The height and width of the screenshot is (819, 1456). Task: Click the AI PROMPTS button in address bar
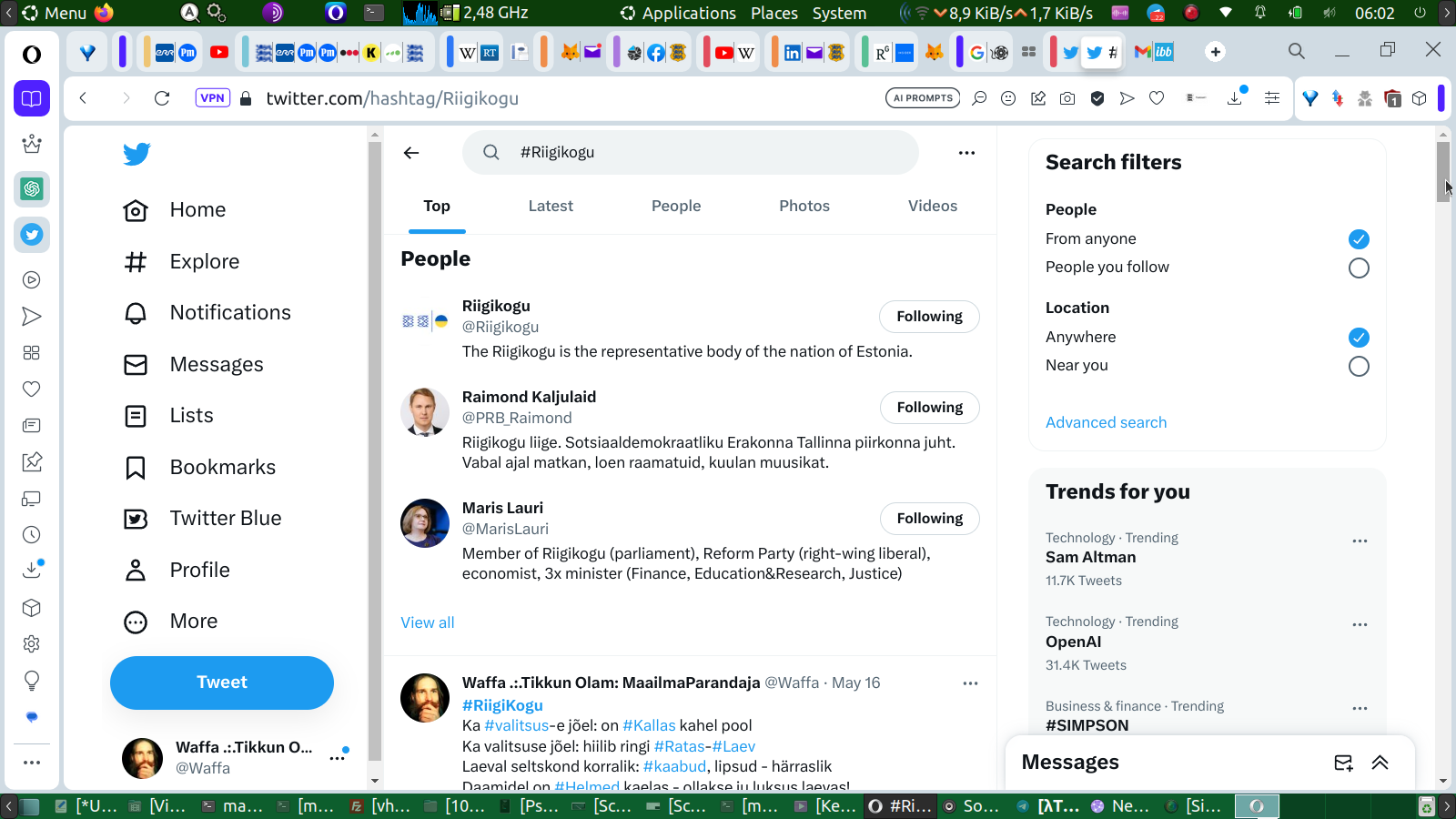point(923,98)
